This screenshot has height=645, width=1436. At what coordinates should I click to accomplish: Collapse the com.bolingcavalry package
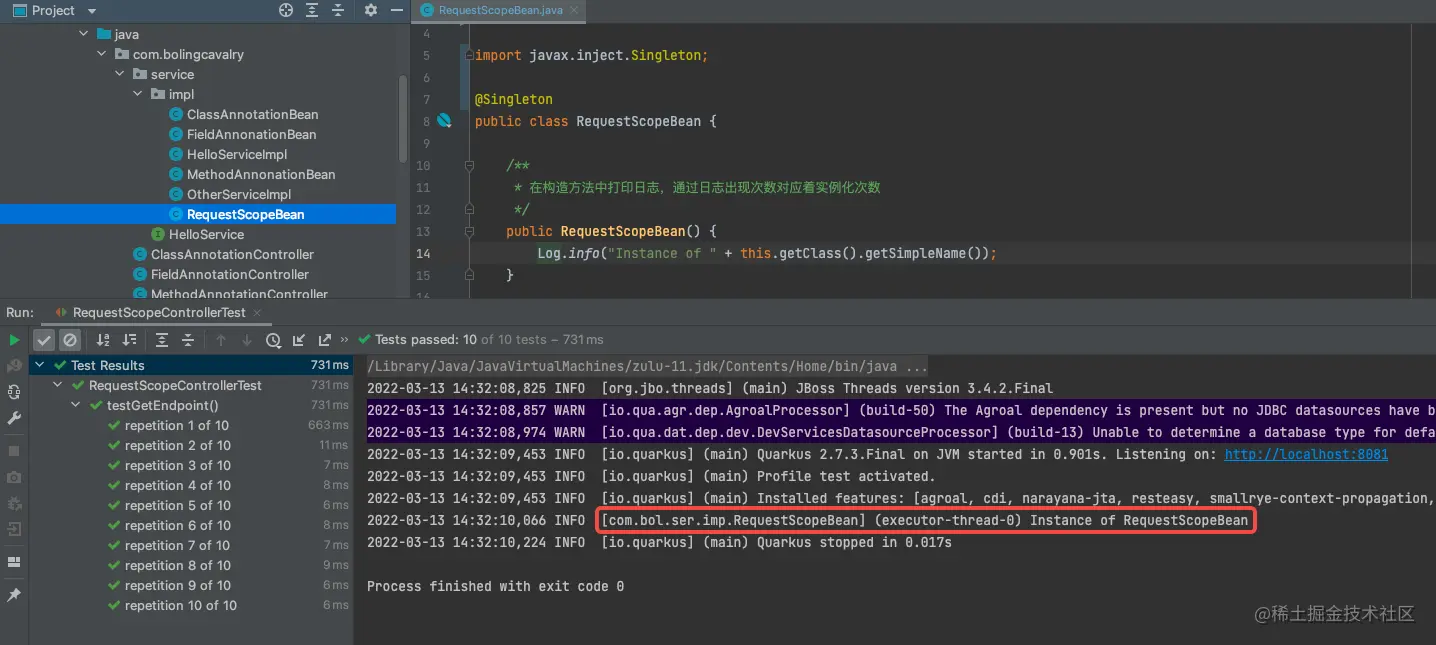[x=102, y=54]
